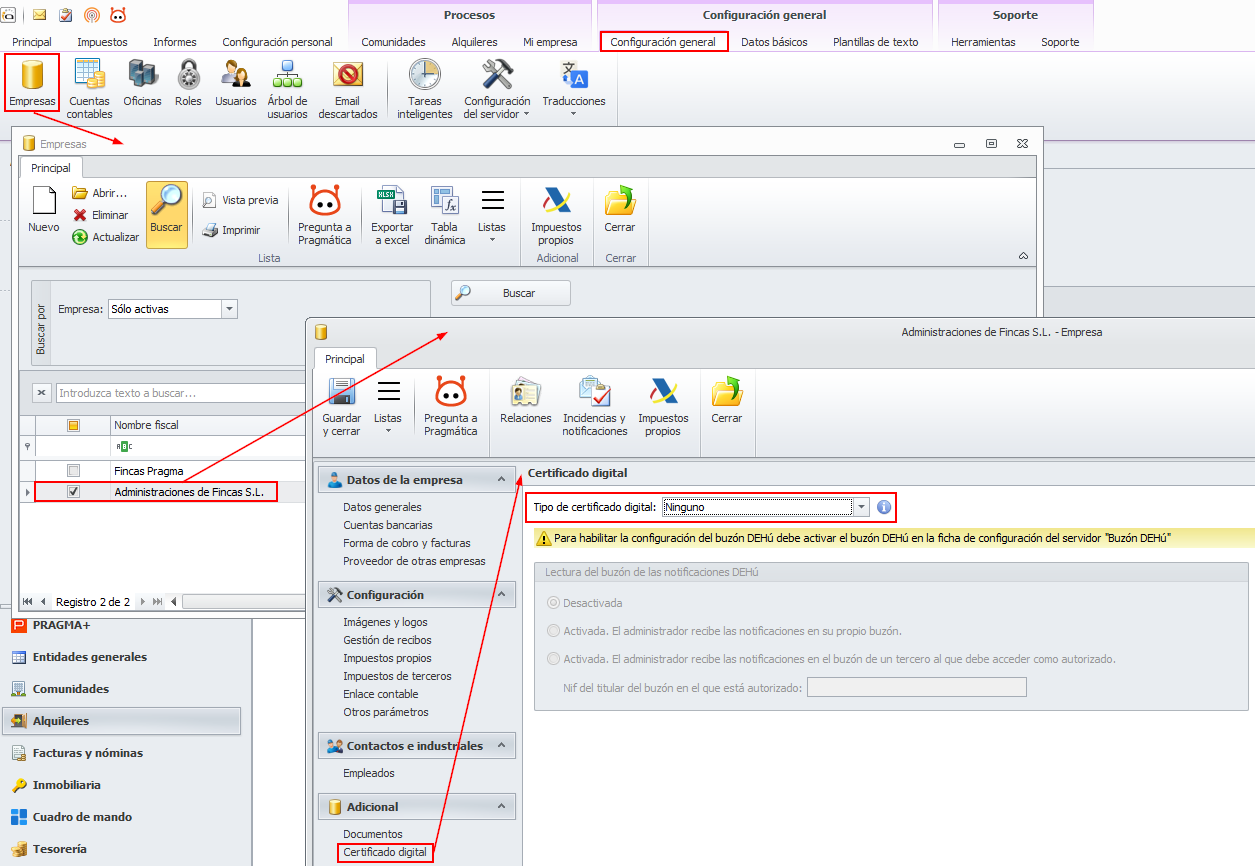This screenshot has width=1255, height=866.
Task: Open Tabla dinámica
Action: tap(445, 215)
